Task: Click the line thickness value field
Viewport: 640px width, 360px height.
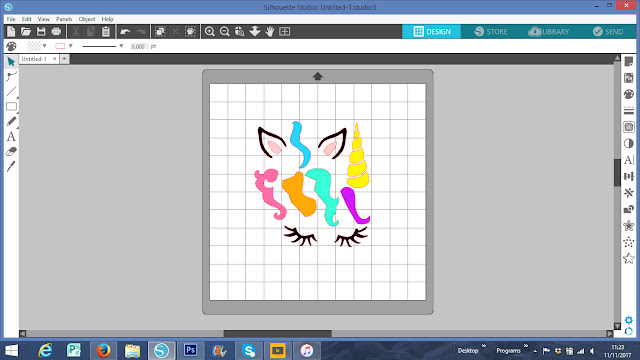Action: coord(138,47)
